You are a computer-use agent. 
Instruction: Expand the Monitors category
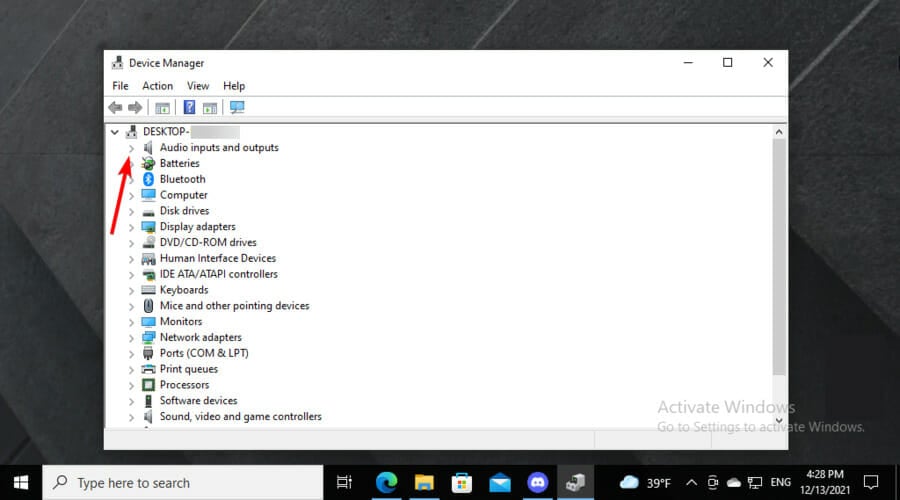pos(131,322)
